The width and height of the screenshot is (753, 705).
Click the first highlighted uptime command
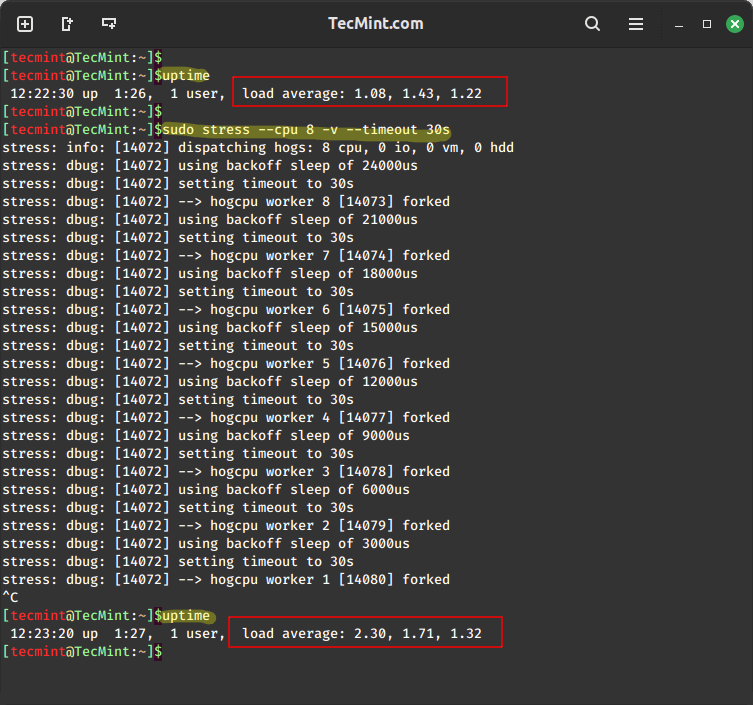click(x=186, y=75)
